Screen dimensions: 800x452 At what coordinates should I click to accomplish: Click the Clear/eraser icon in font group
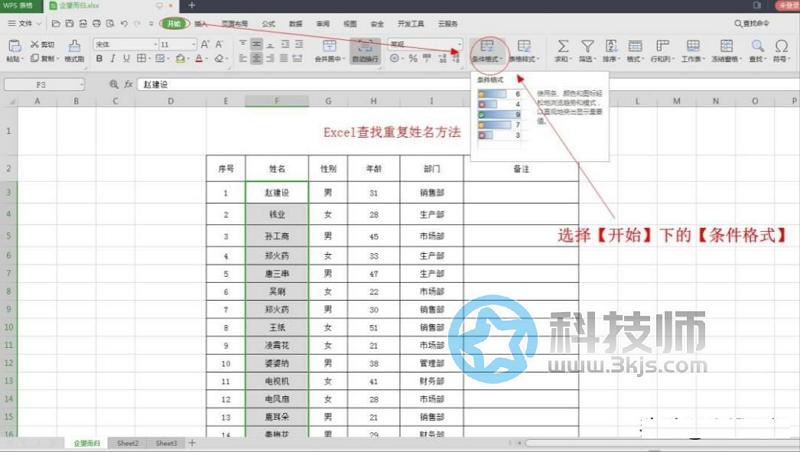coord(219,59)
